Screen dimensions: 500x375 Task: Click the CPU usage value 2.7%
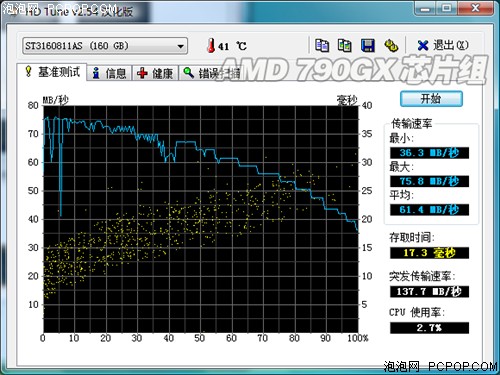tap(429, 328)
